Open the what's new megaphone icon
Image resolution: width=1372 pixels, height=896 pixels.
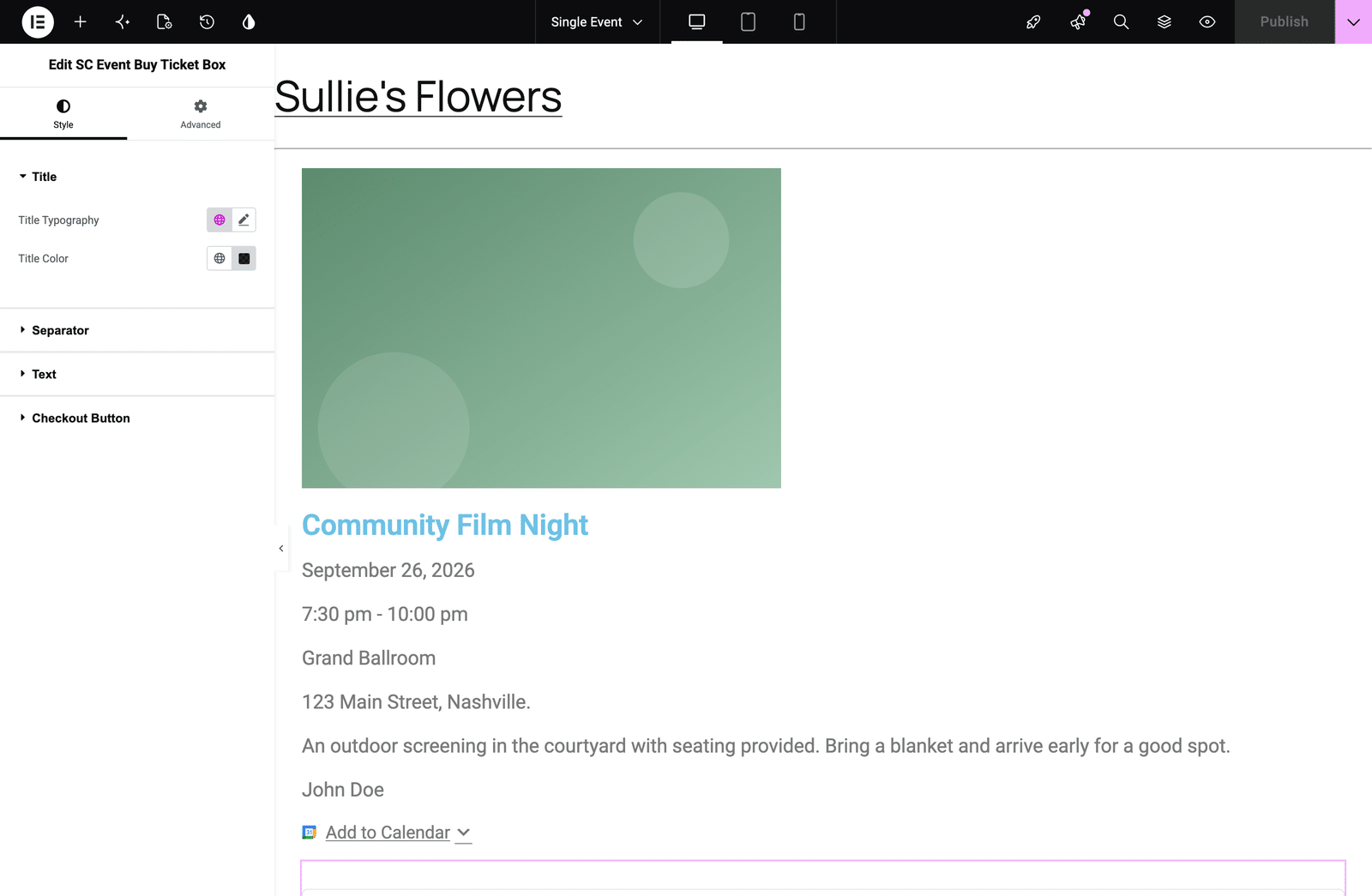[x=1078, y=21]
